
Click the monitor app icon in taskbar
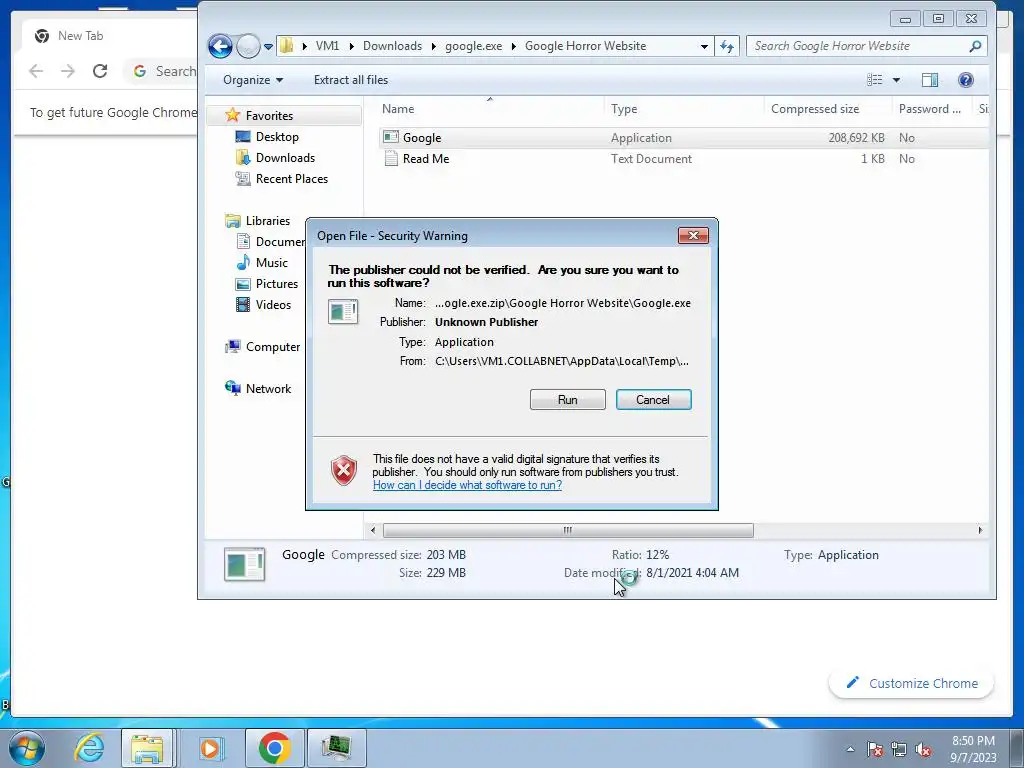pos(337,748)
